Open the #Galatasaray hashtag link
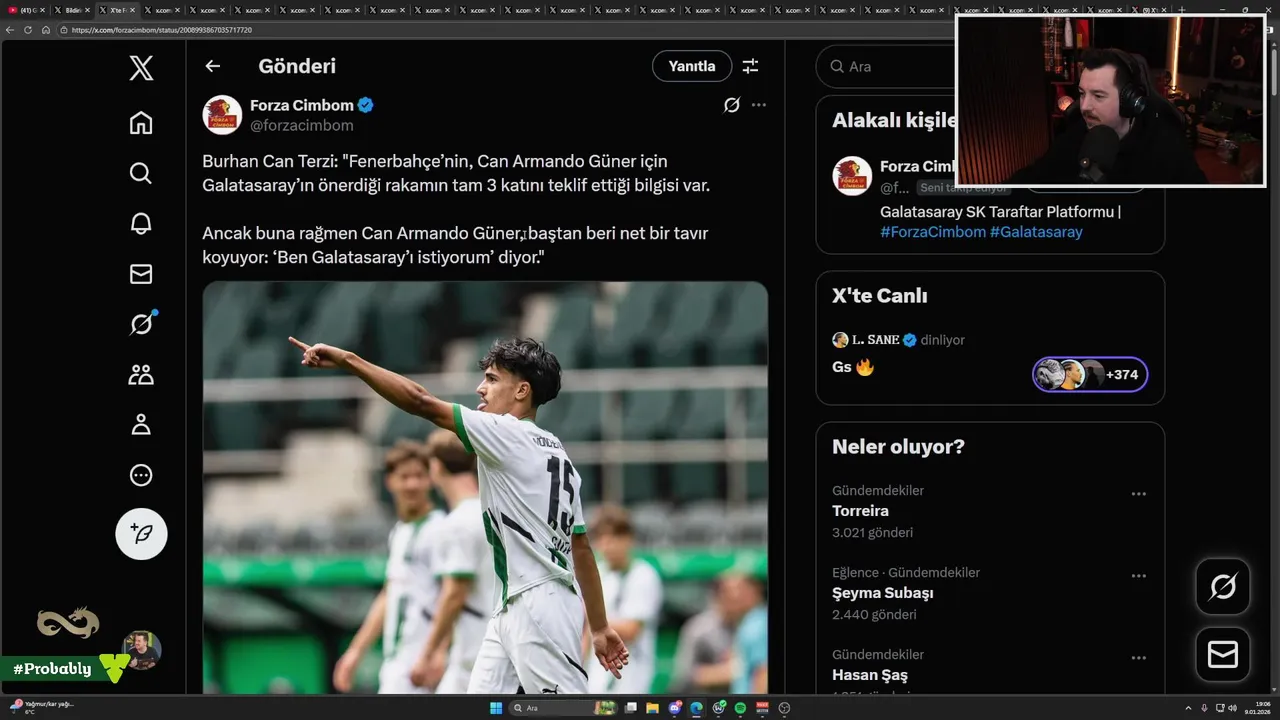 click(1036, 232)
